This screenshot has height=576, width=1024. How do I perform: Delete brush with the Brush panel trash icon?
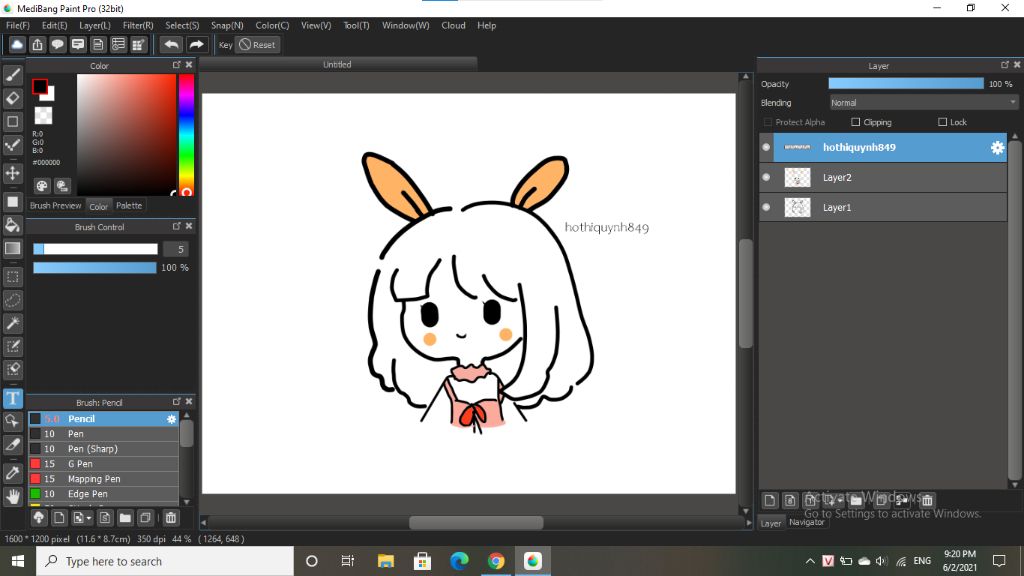pyautogui.click(x=170, y=518)
